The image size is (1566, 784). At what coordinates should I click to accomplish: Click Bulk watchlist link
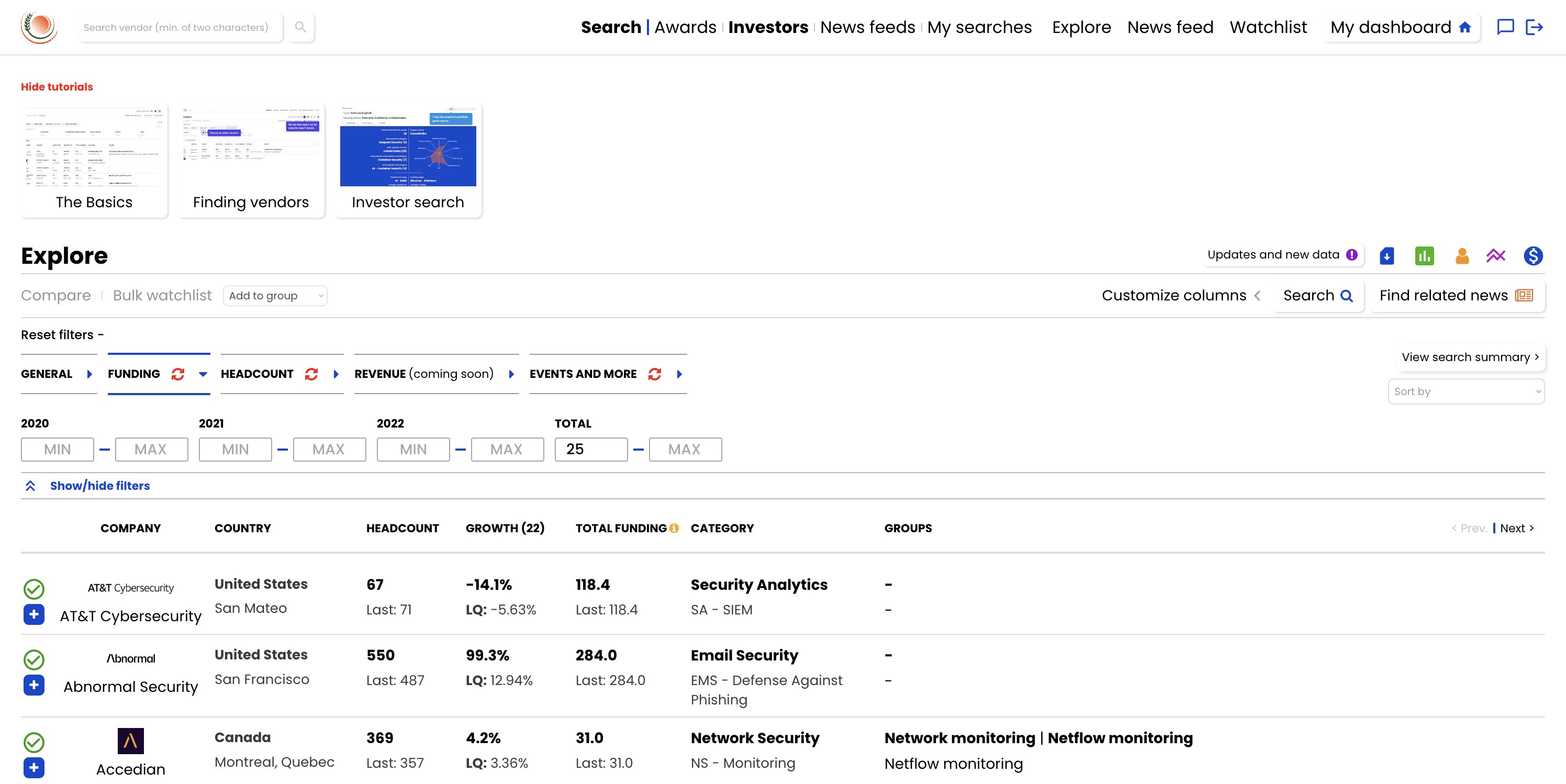(x=162, y=295)
